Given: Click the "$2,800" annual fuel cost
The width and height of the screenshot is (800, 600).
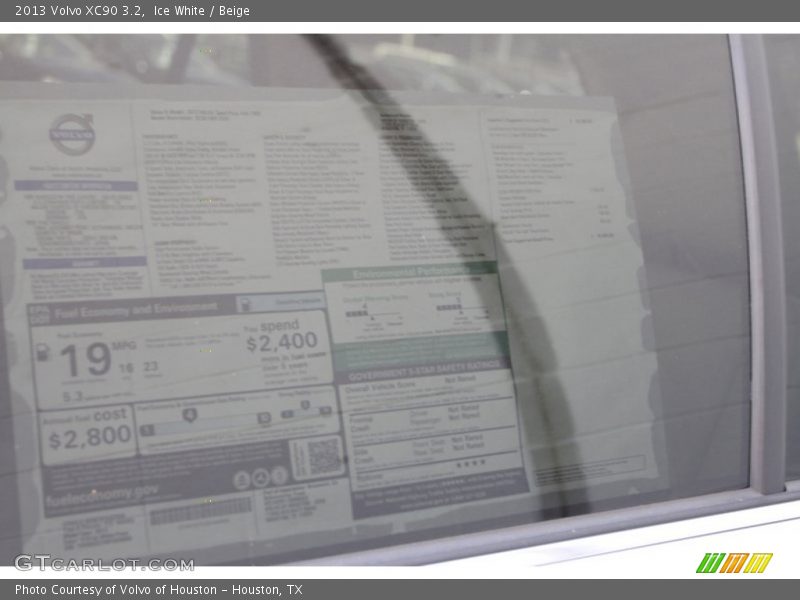Looking at the screenshot, I should click(x=90, y=438).
